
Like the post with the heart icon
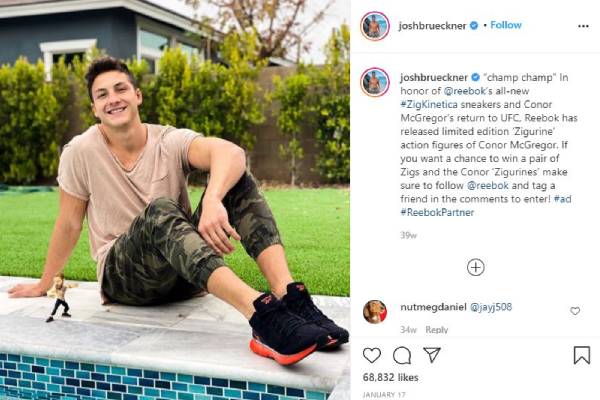(372, 355)
